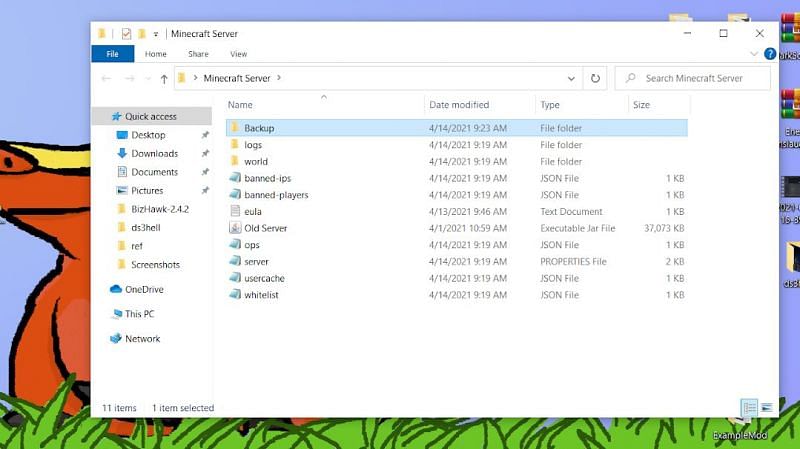
Task: Open the Customize Quick Access Toolbar dropdown
Action: (156, 34)
